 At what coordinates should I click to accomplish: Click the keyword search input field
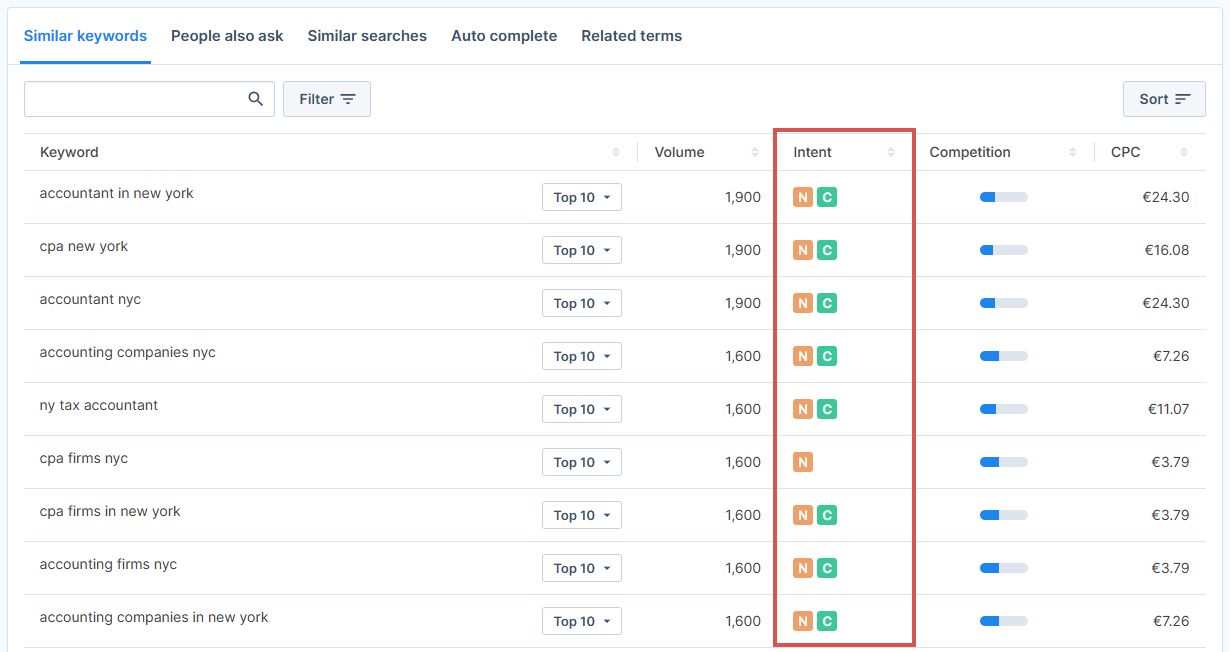click(x=149, y=99)
